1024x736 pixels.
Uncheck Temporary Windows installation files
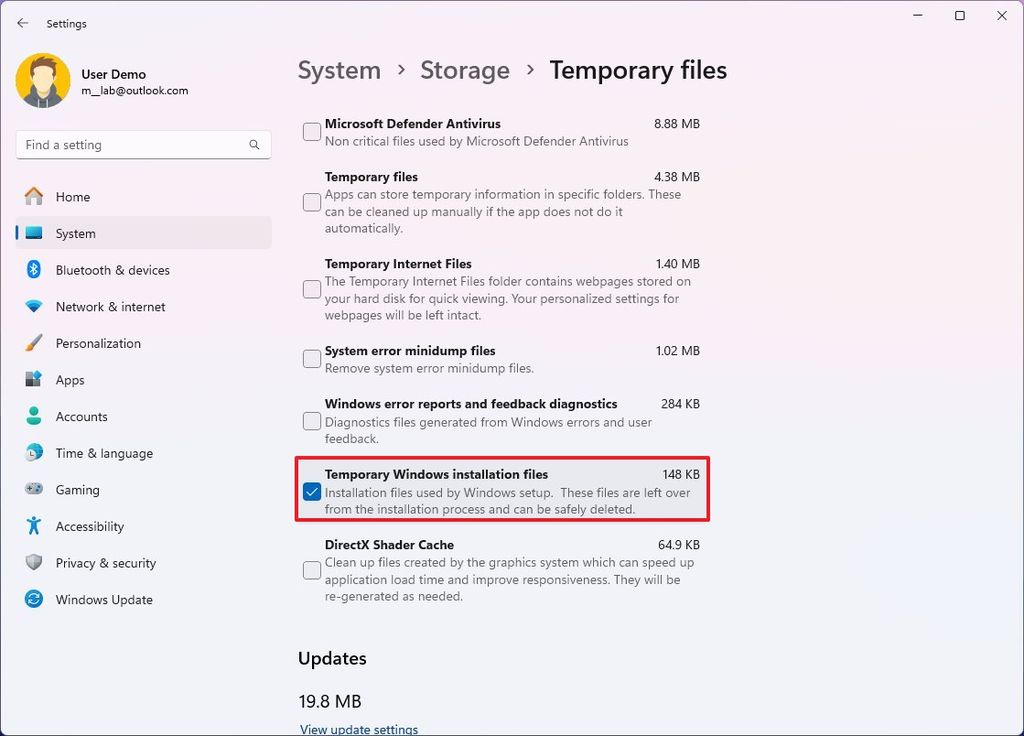(x=311, y=491)
